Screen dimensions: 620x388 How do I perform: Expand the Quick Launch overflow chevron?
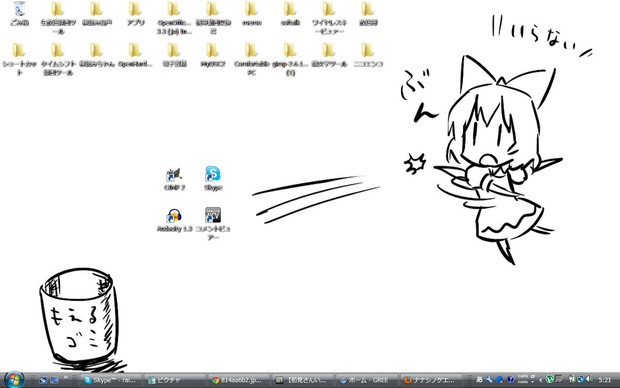(65, 377)
